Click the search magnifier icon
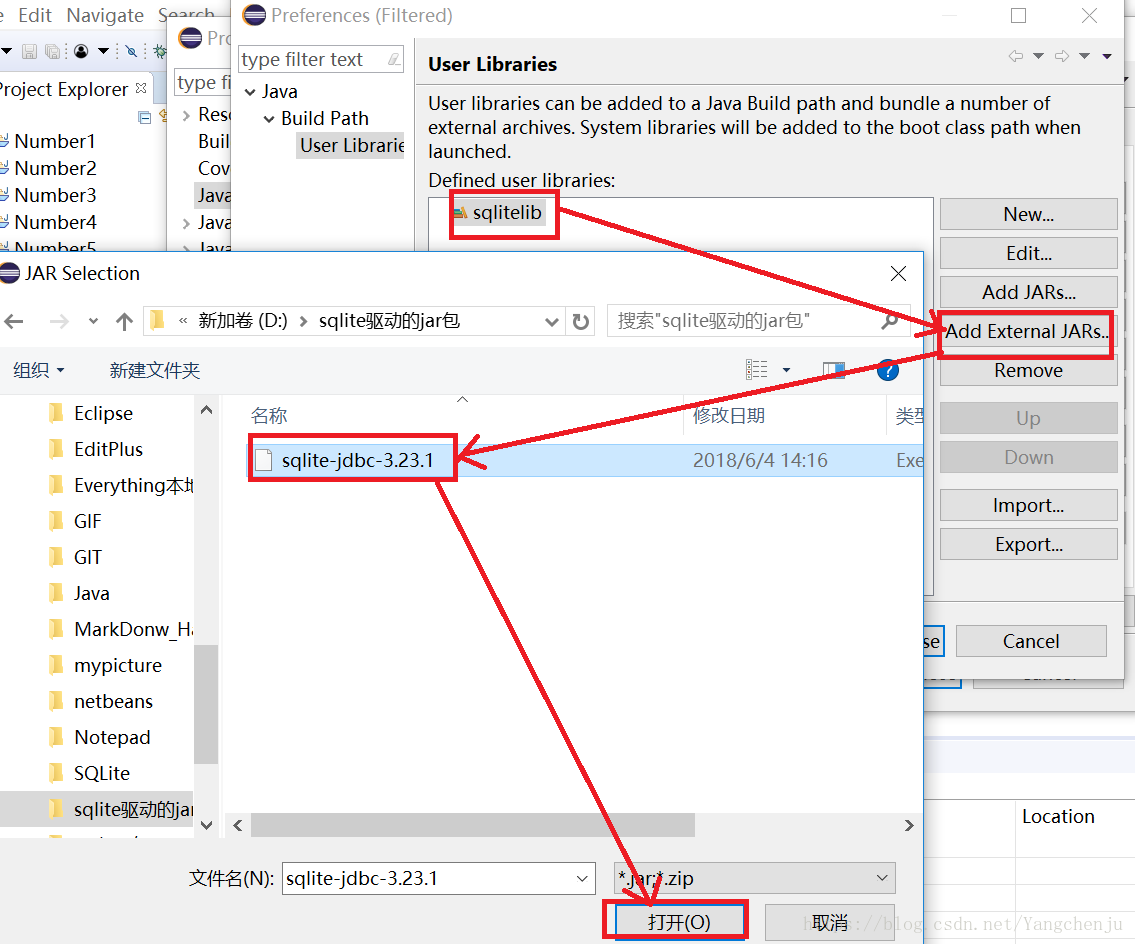Image resolution: width=1135 pixels, height=944 pixels. (x=890, y=321)
